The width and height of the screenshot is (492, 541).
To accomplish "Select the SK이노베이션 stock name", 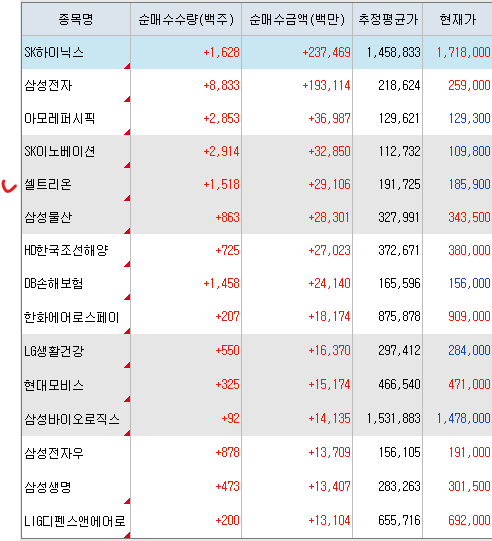I will (59, 151).
